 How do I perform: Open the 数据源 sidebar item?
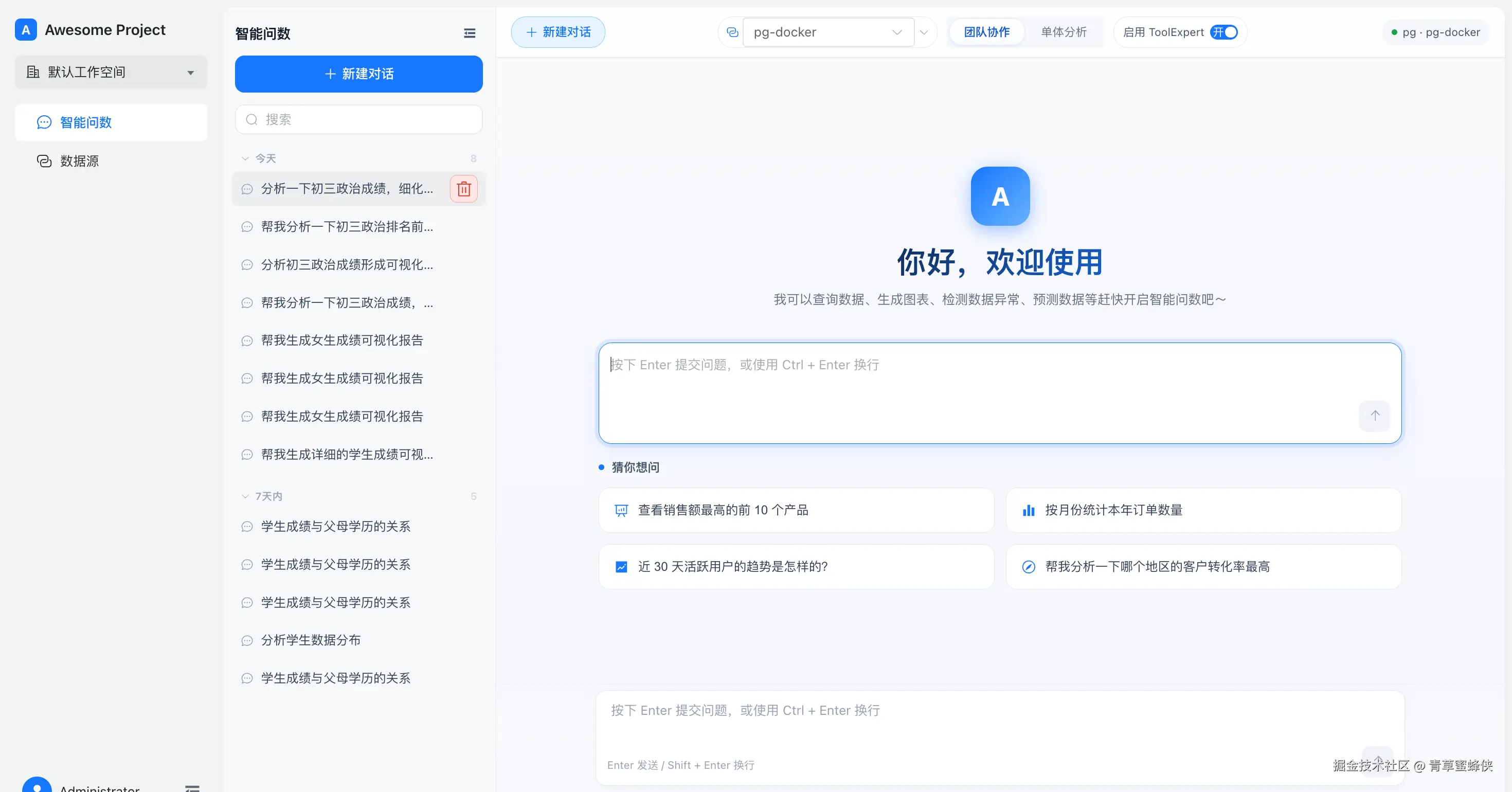tap(79, 161)
